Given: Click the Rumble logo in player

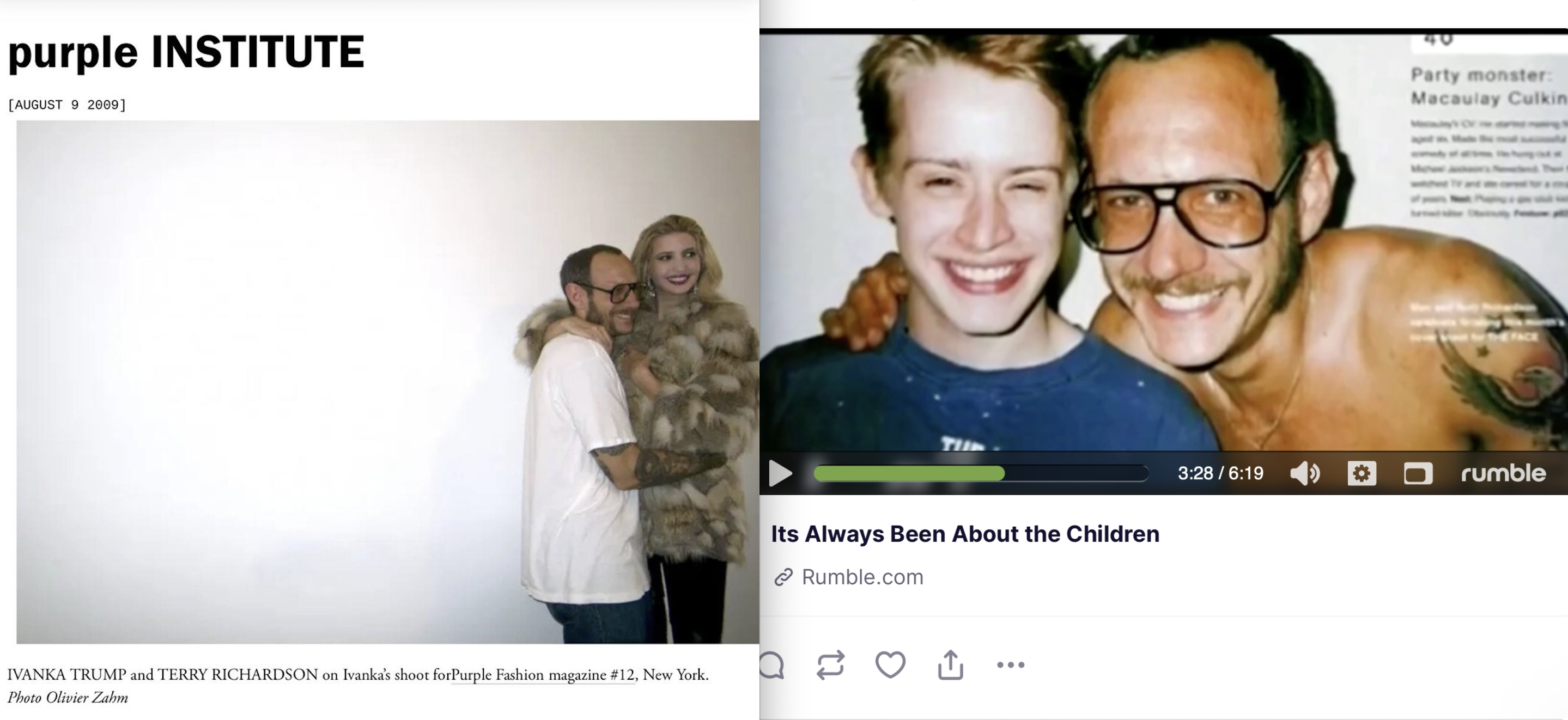Looking at the screenshot, I should 1503,473.
